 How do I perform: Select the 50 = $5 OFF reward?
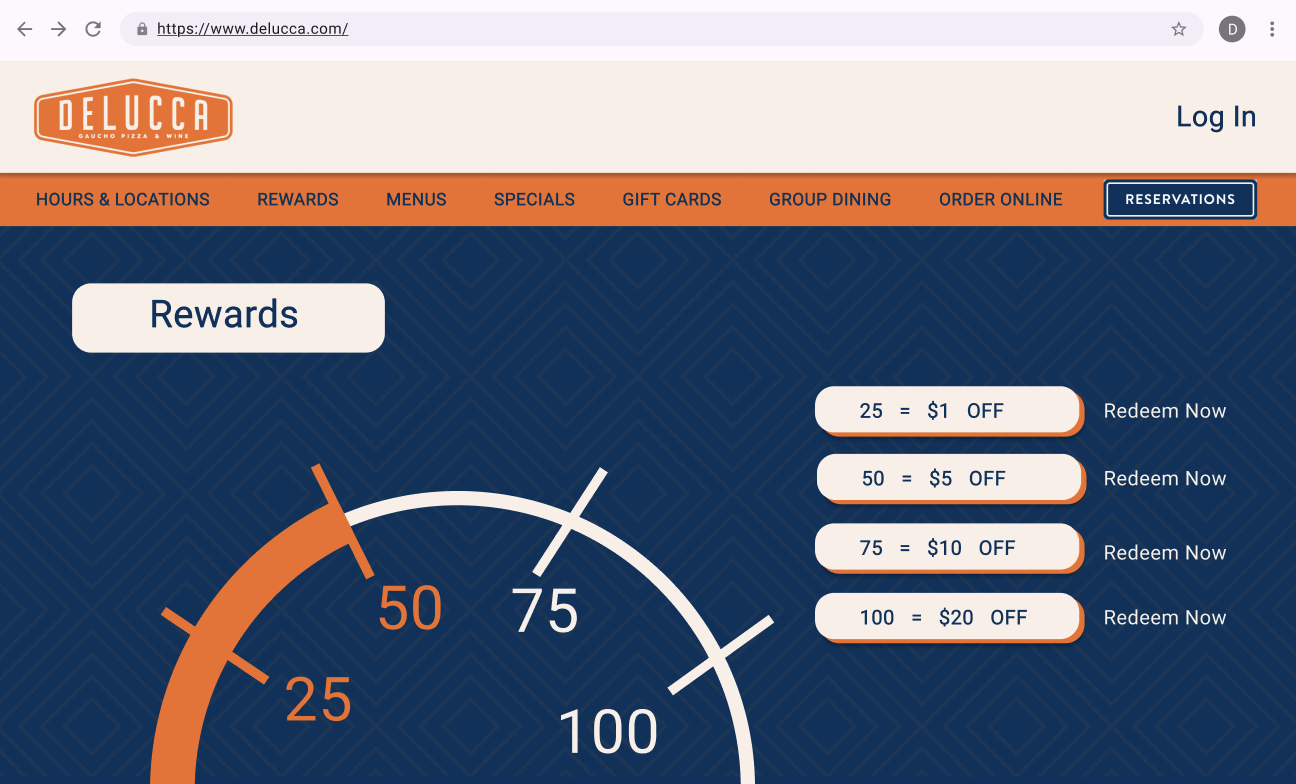tap(951, 479)
